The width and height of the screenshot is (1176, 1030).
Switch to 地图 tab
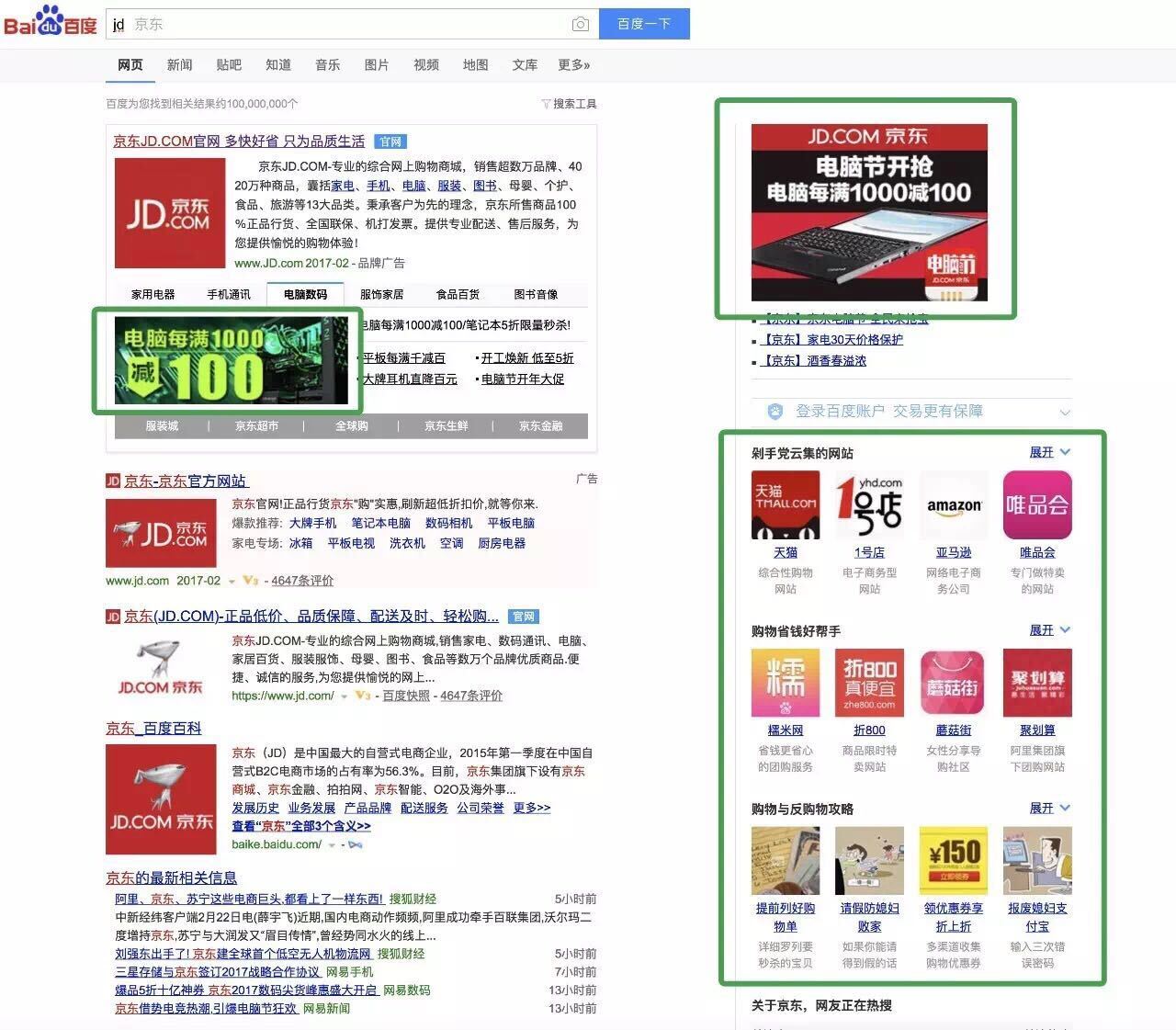click(476, 65)
